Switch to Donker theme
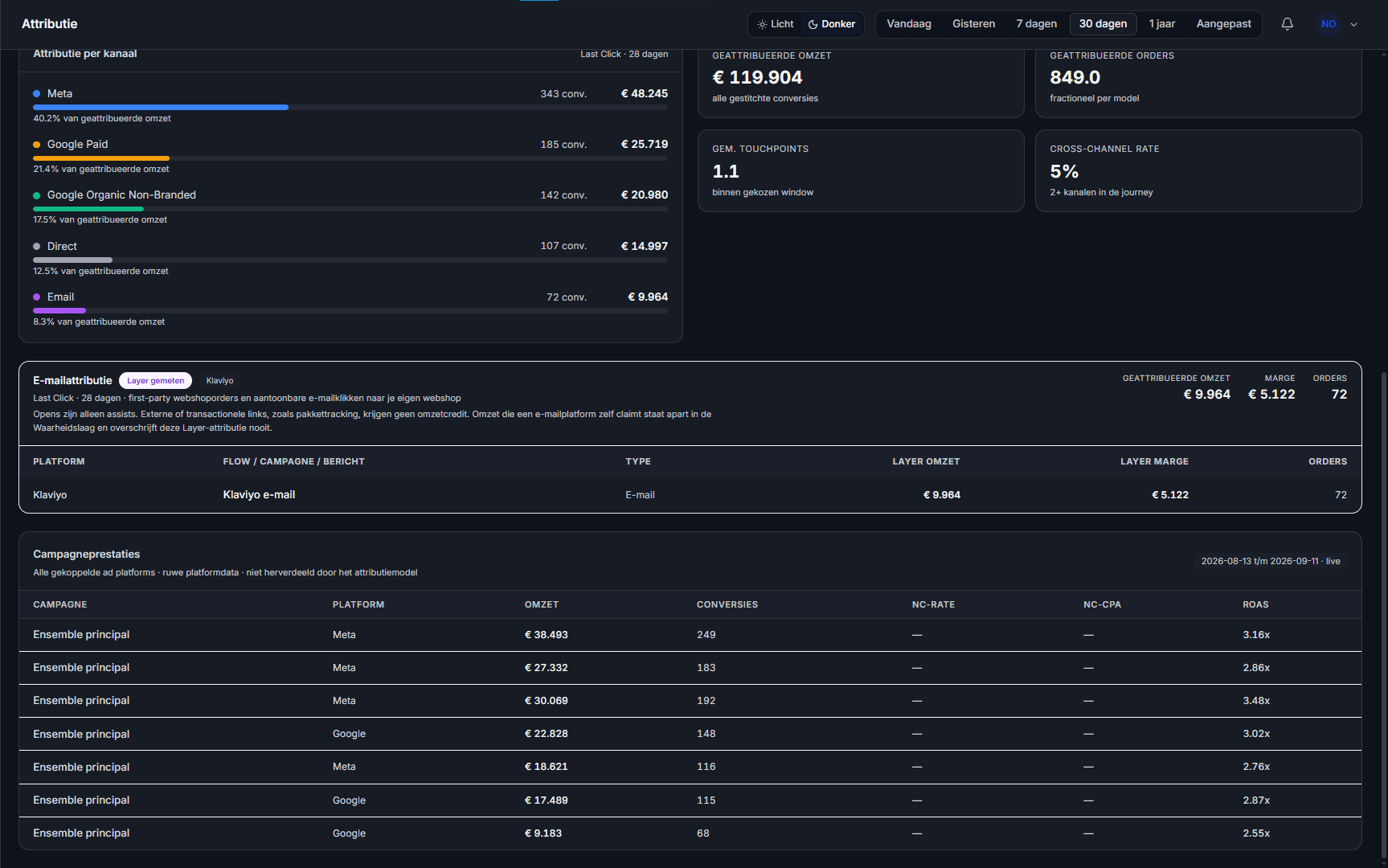The height and width of the screenshot is (868, 1388). click(832, 24)
